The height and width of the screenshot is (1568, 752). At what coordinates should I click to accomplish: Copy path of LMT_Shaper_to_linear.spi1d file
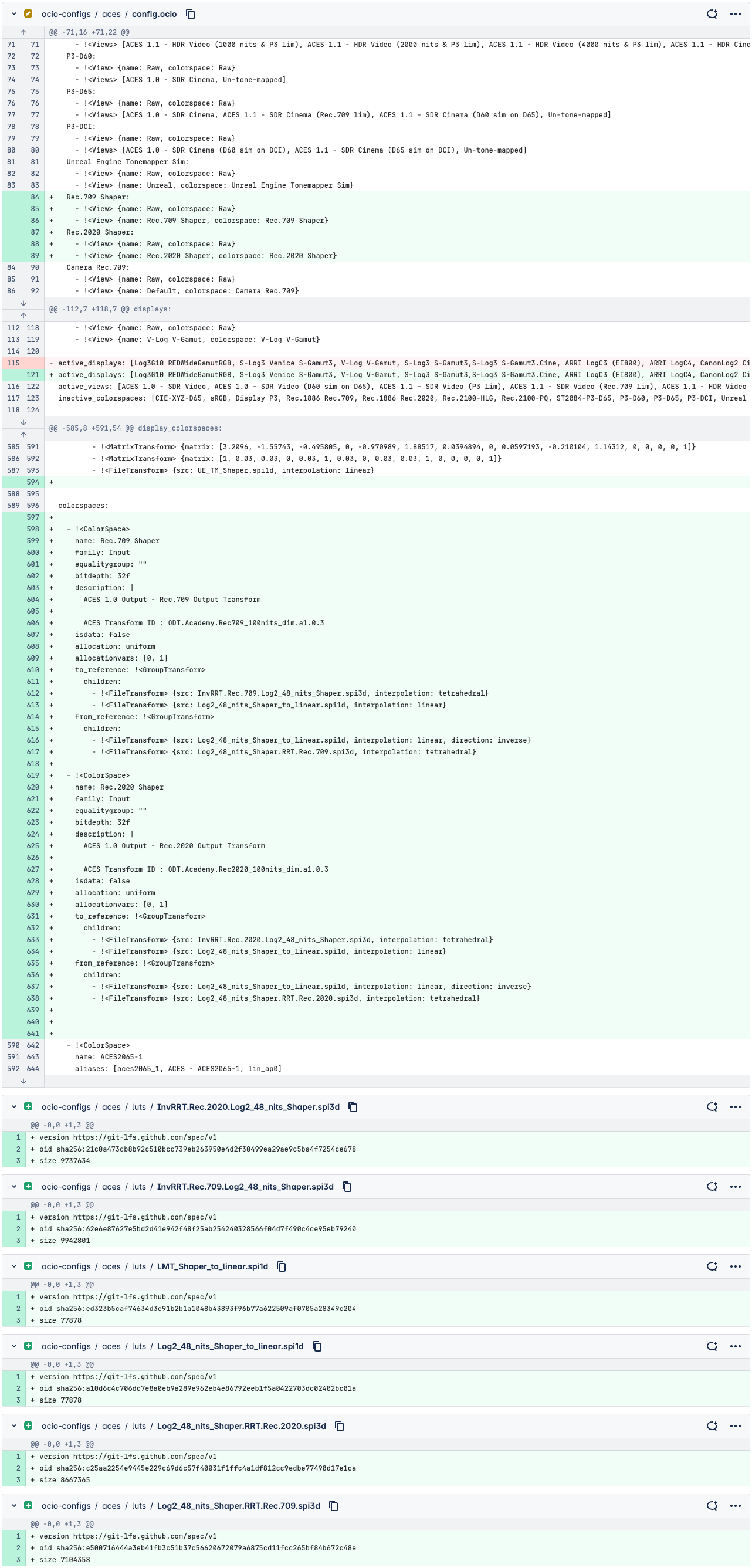click(282, 1266)
